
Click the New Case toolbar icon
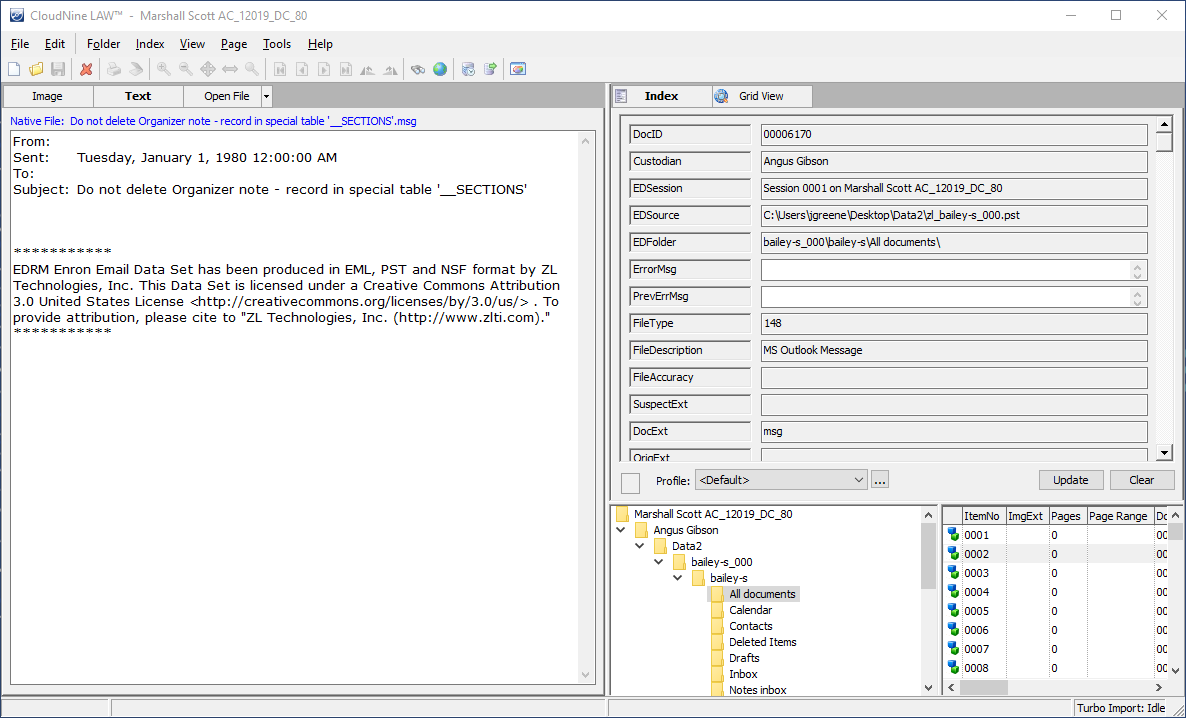pyautogui.click(x=14, y=69)
